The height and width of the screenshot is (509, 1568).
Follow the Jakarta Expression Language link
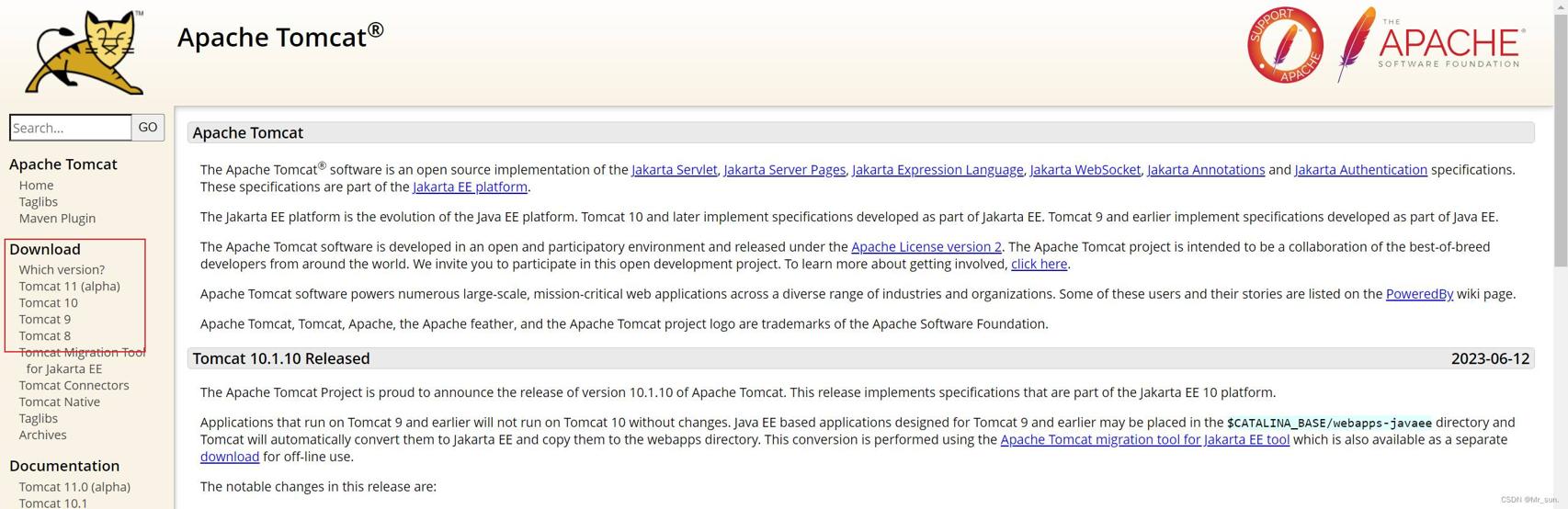937,170
